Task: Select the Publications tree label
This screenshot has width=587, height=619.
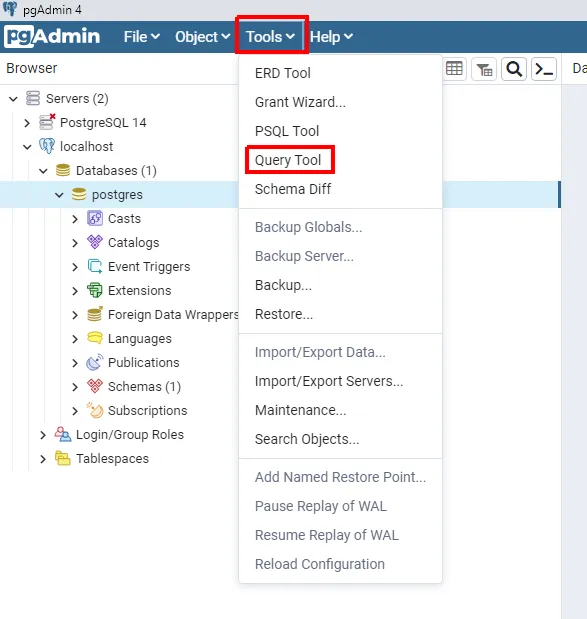Action: pos(144,362)
